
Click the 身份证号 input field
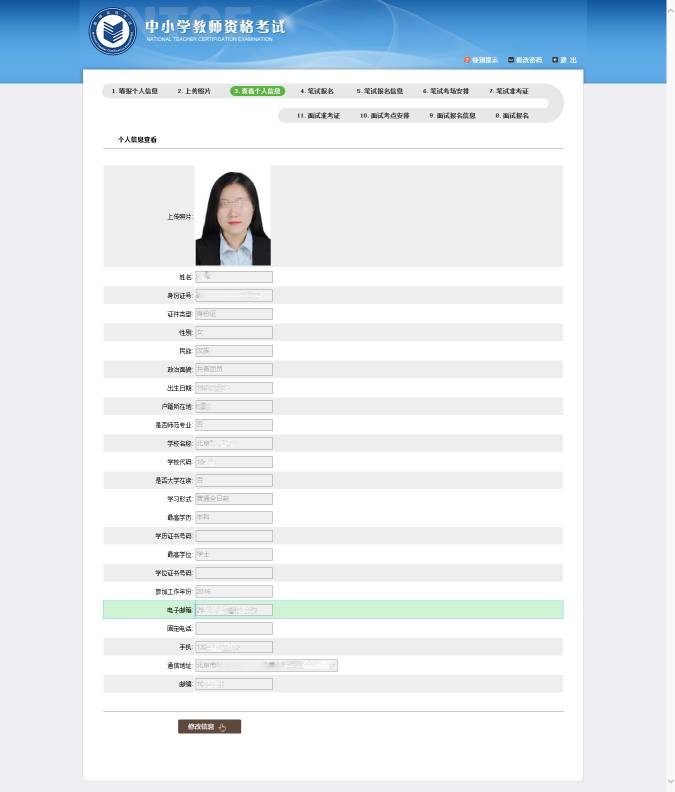pos(234,295)
